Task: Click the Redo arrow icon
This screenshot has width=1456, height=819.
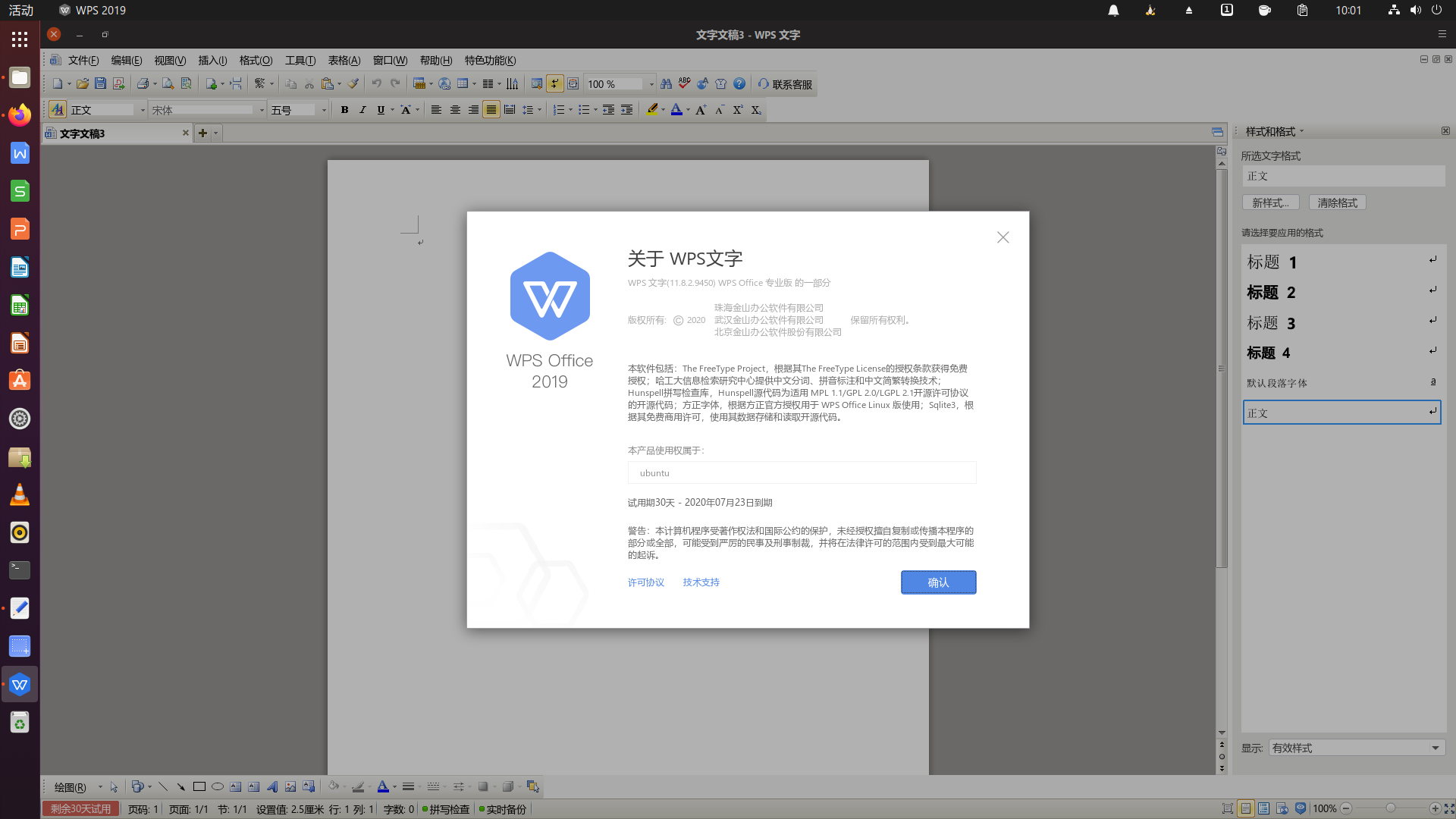Action: tap(395, 84)
